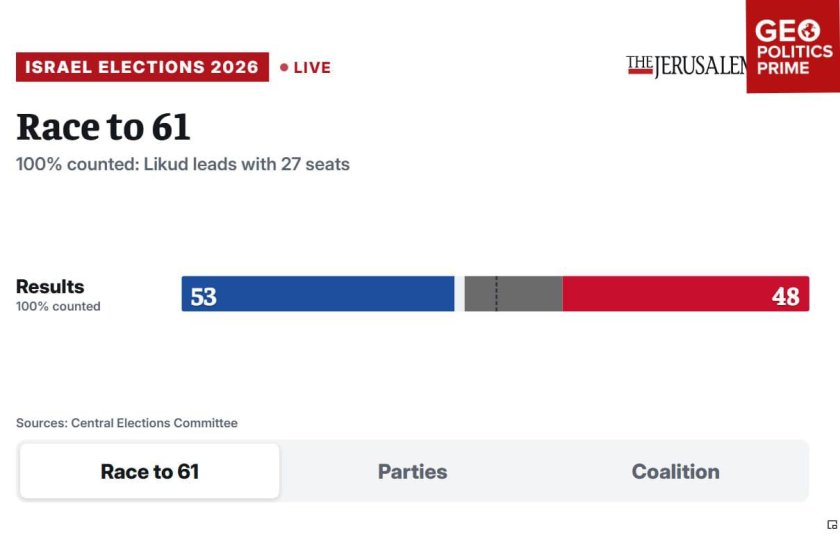This screenshot has width=840, height=560.
Task: Click the LIVE label text
Action: point(312,68)
